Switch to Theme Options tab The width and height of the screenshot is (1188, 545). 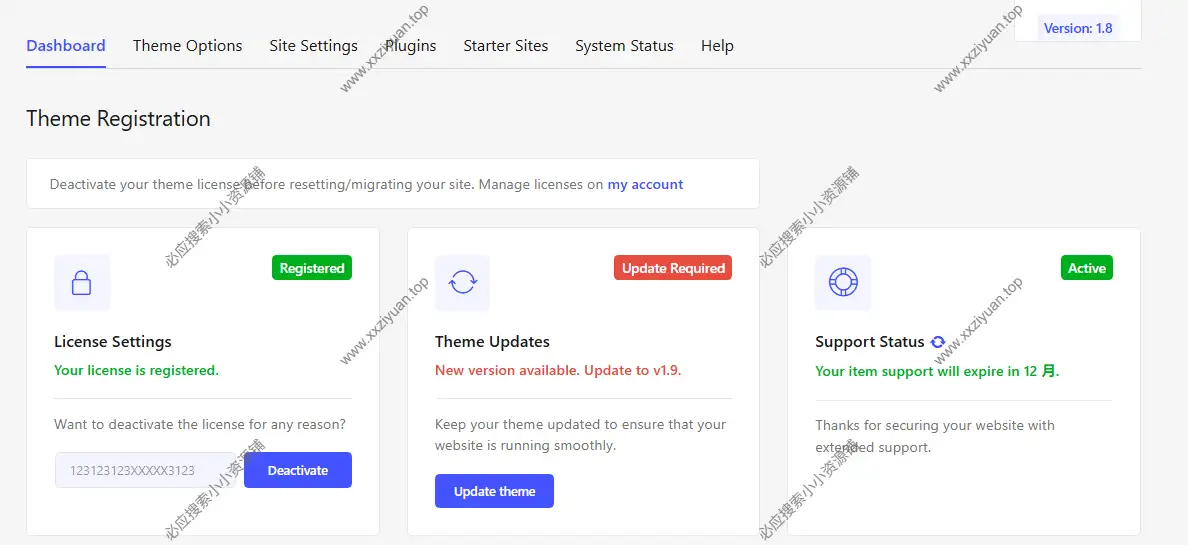[x=187, y=46]
